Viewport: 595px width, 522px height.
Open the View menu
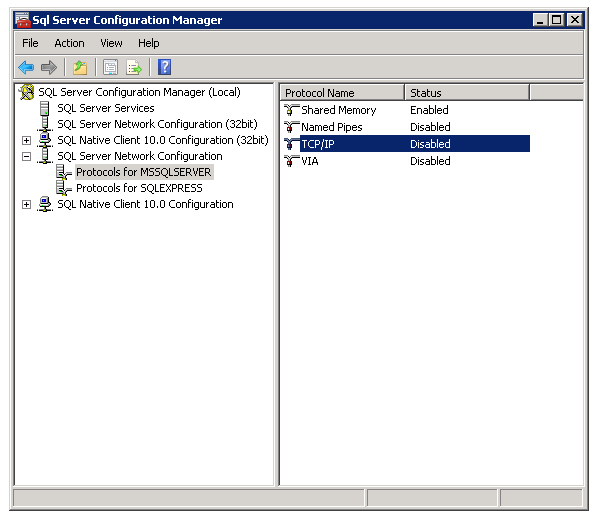click(111, 43)
